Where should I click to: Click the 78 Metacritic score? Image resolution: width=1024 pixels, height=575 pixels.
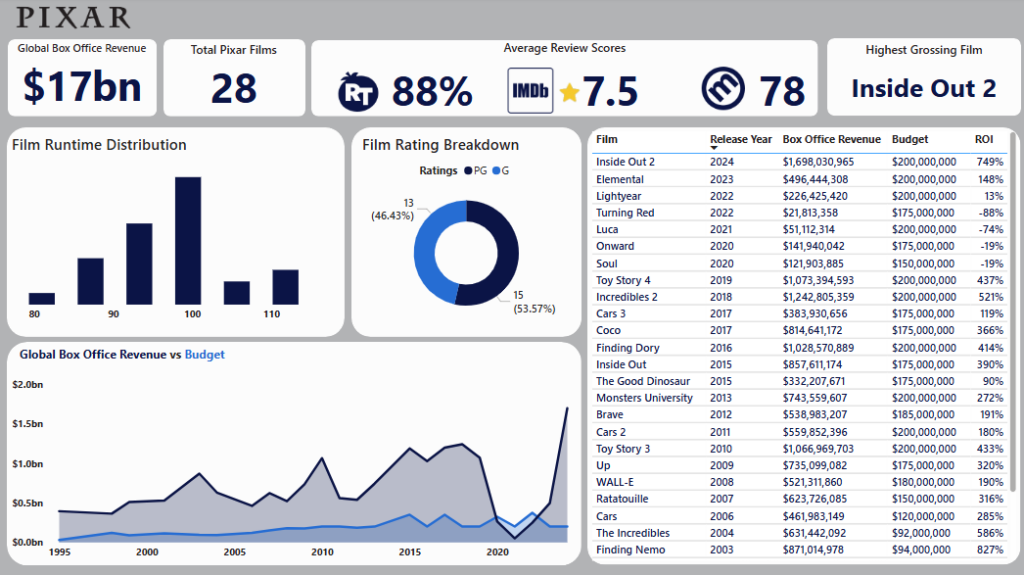tap(782, 91)
